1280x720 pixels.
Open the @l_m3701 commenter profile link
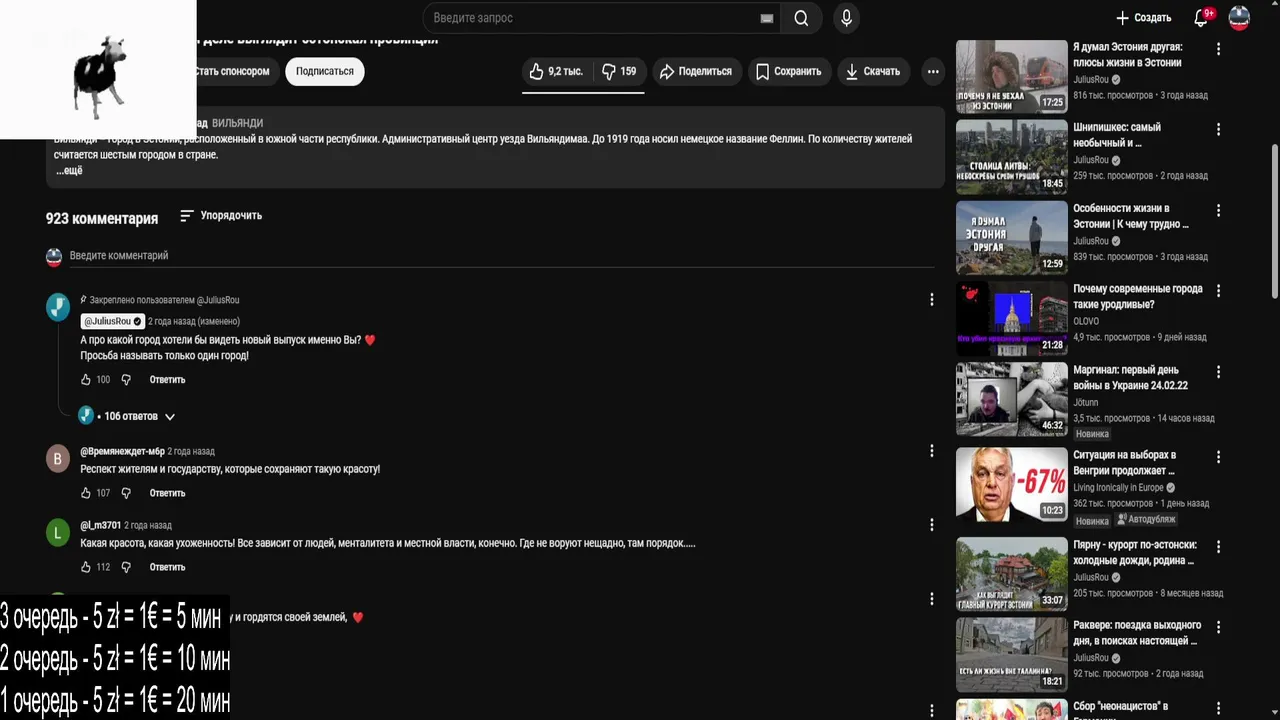pos(100,525)
